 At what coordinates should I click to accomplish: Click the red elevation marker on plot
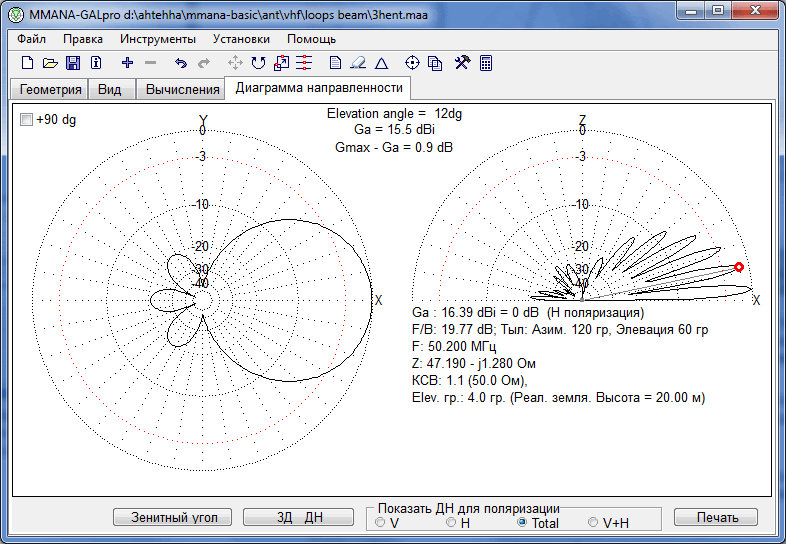(738, 267)
